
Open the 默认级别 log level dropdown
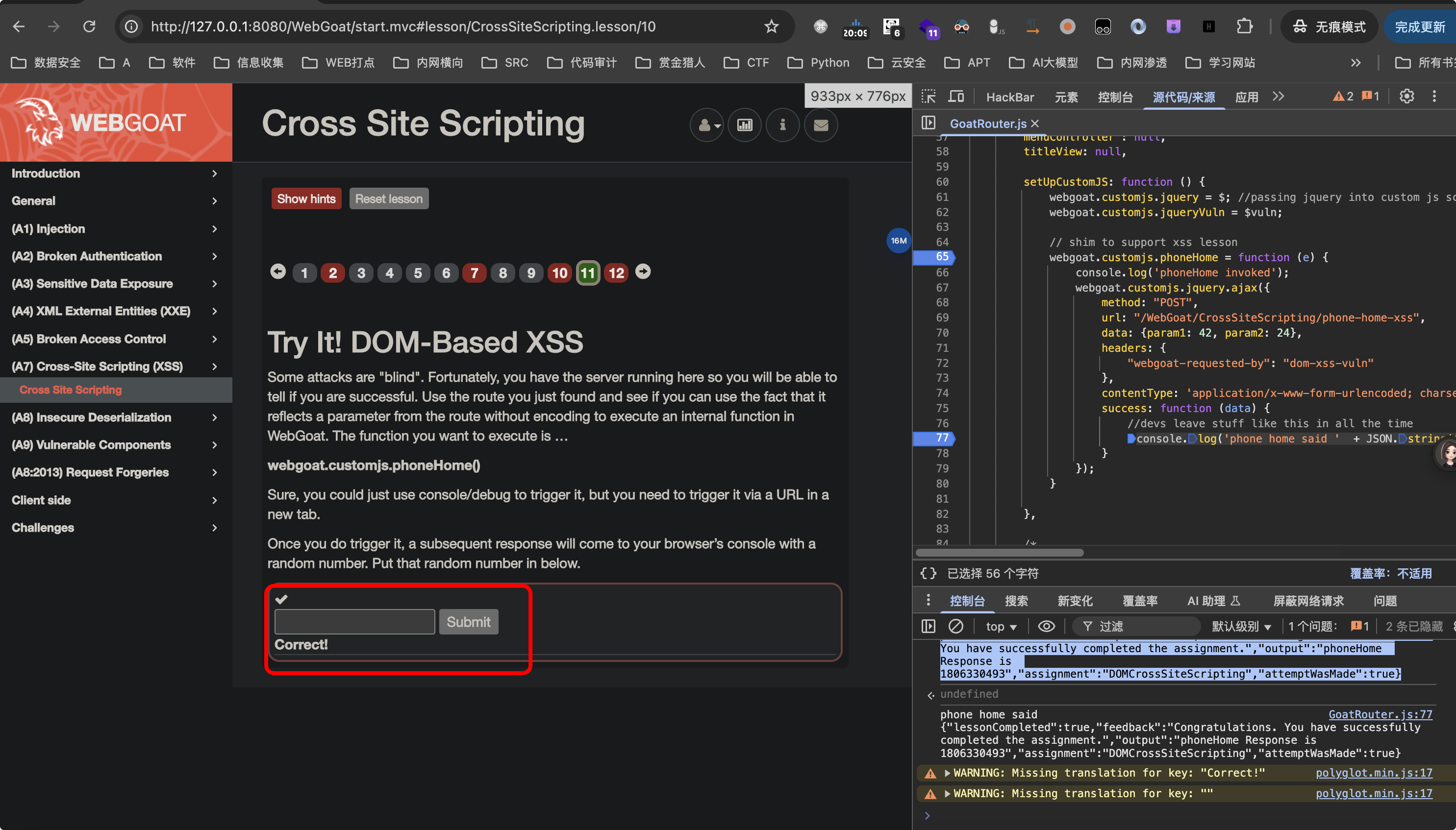pos(1241,626)
